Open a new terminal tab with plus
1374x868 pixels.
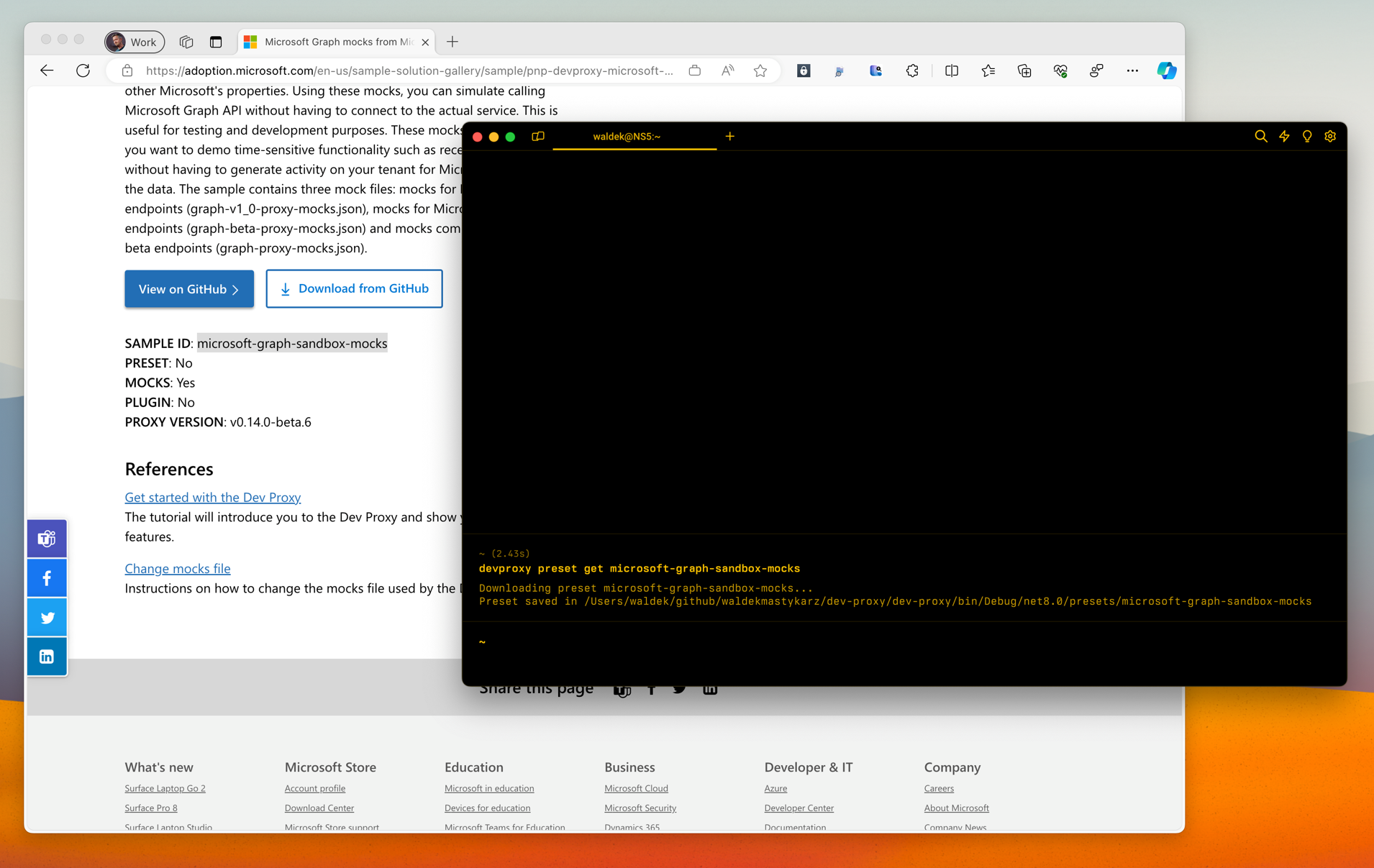(x=729, y=136)
